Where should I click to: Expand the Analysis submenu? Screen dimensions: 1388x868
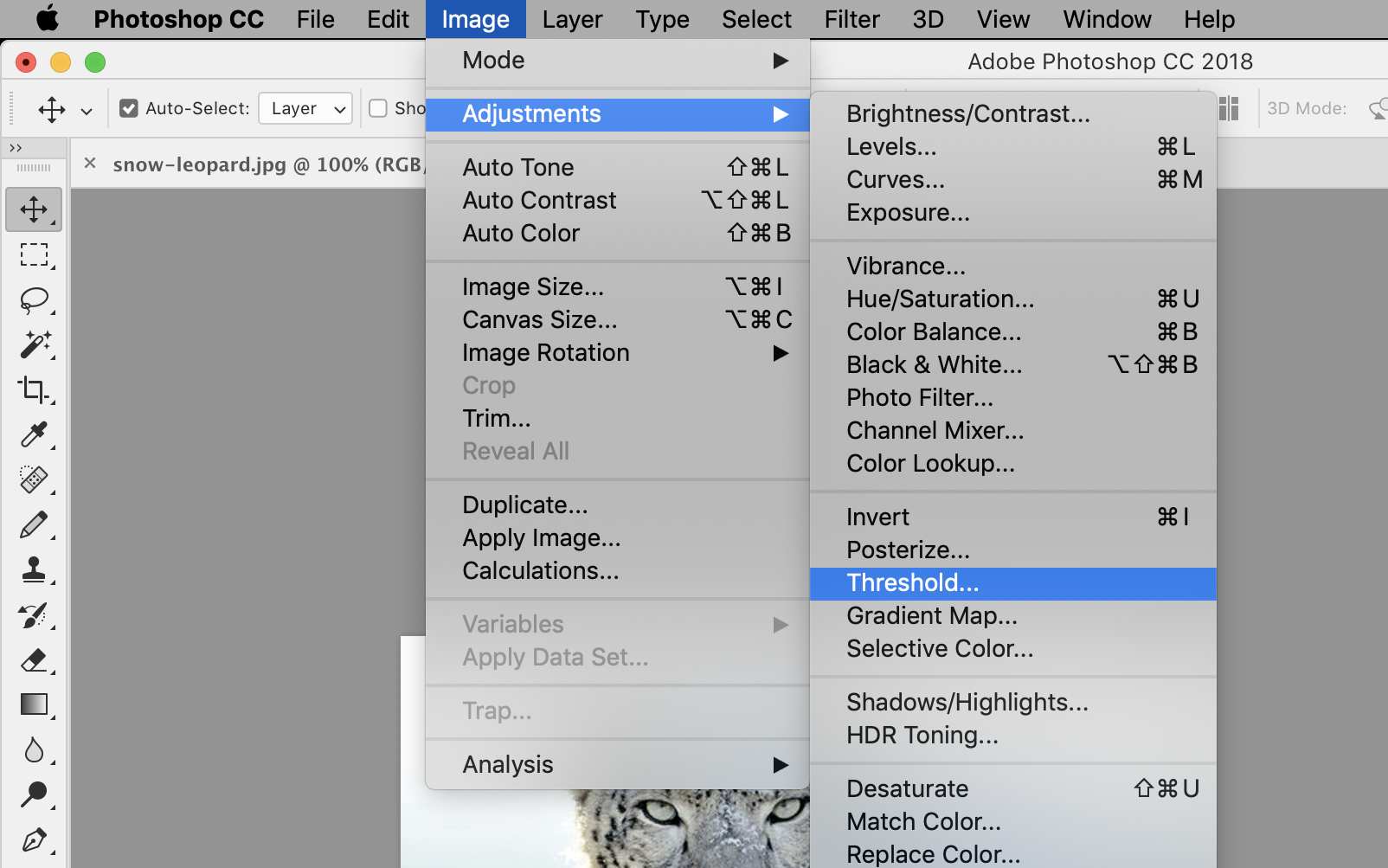pyautogui.click(x=618, y=765)
